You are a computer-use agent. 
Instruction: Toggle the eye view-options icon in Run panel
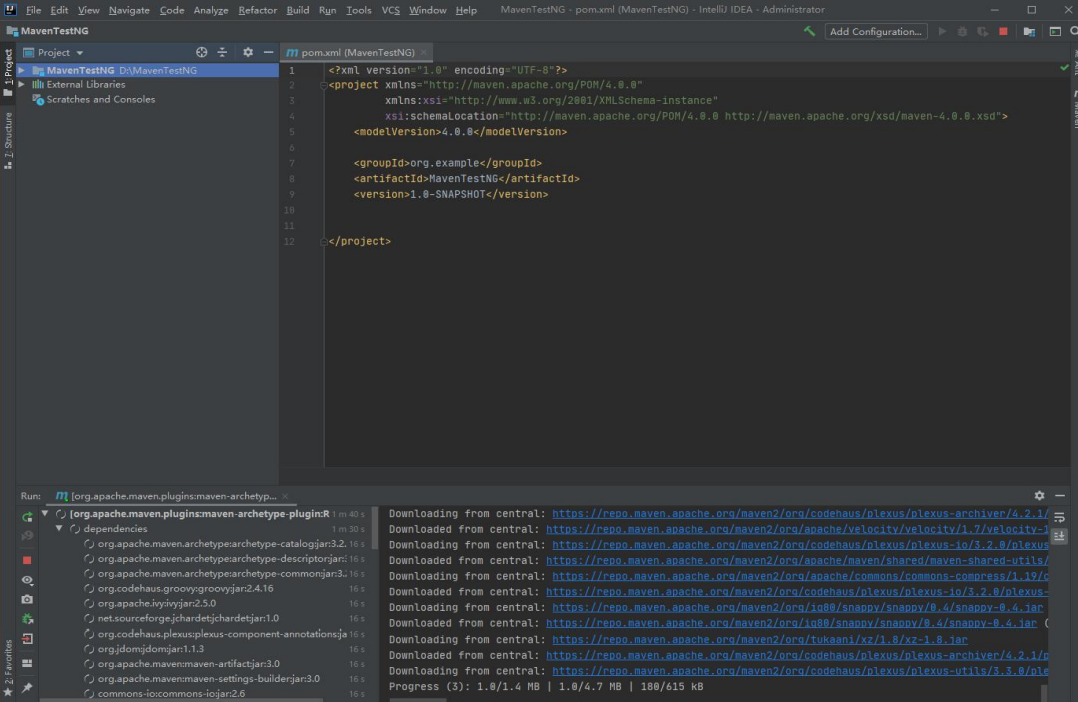(27, 580)
